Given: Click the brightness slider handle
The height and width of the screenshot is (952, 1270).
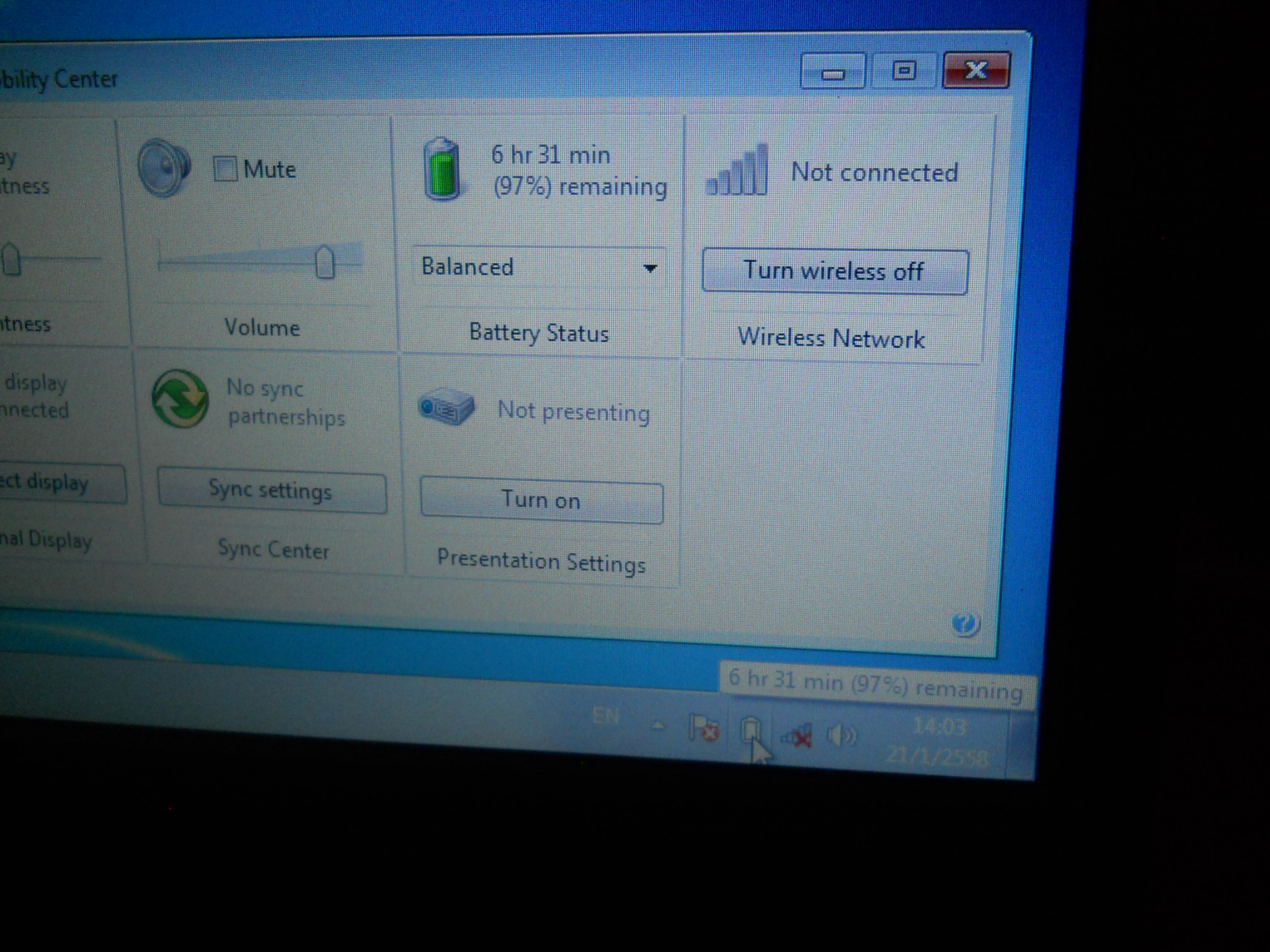Looking at the screenshot, I should click(11, 259).
